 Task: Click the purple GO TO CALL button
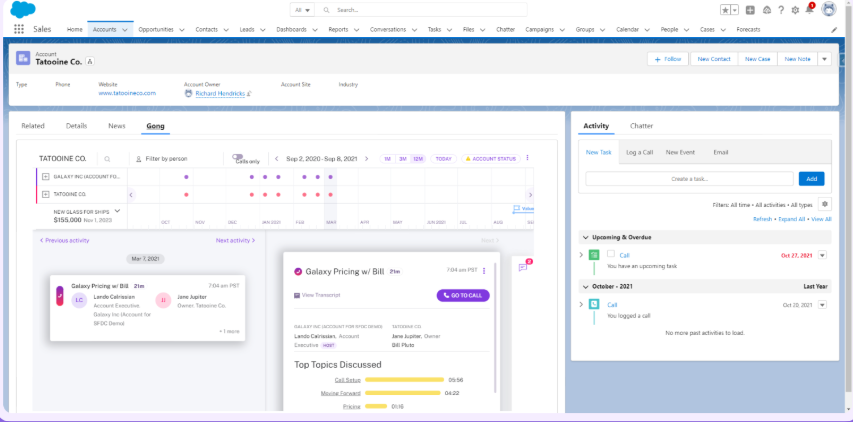coord(463,295)
